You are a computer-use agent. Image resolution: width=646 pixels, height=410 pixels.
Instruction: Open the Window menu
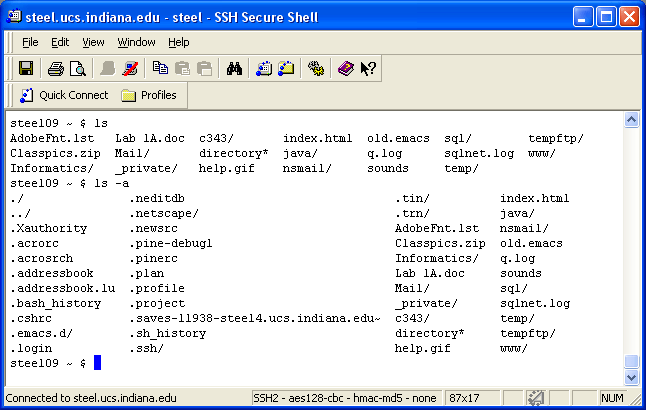pos(136,42)
